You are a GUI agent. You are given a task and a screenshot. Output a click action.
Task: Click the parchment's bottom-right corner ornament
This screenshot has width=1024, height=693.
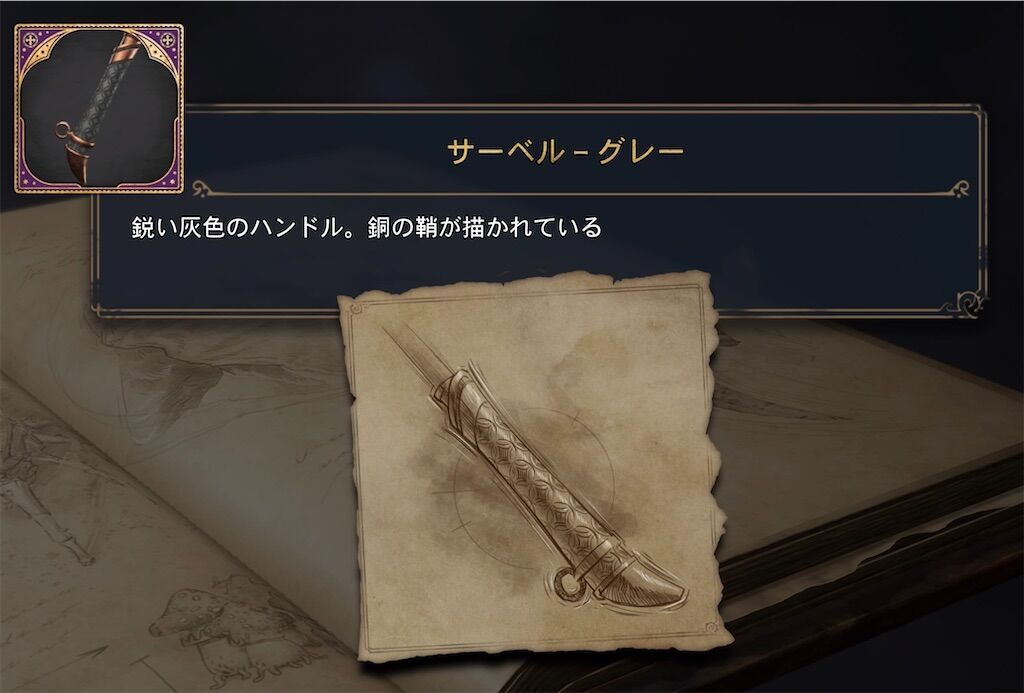pos(712,628)
